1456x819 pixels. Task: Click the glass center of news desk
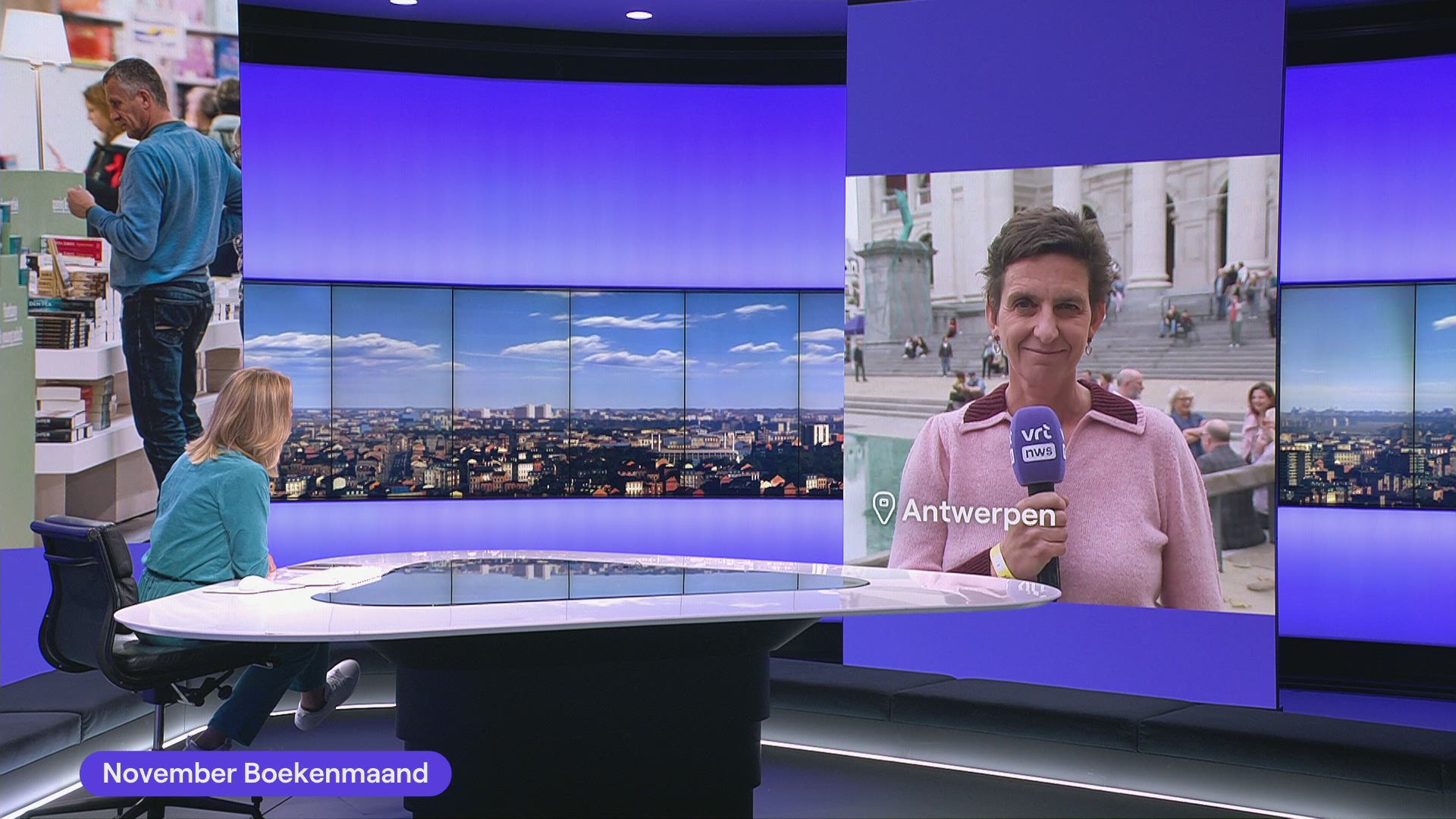[576, 582]
